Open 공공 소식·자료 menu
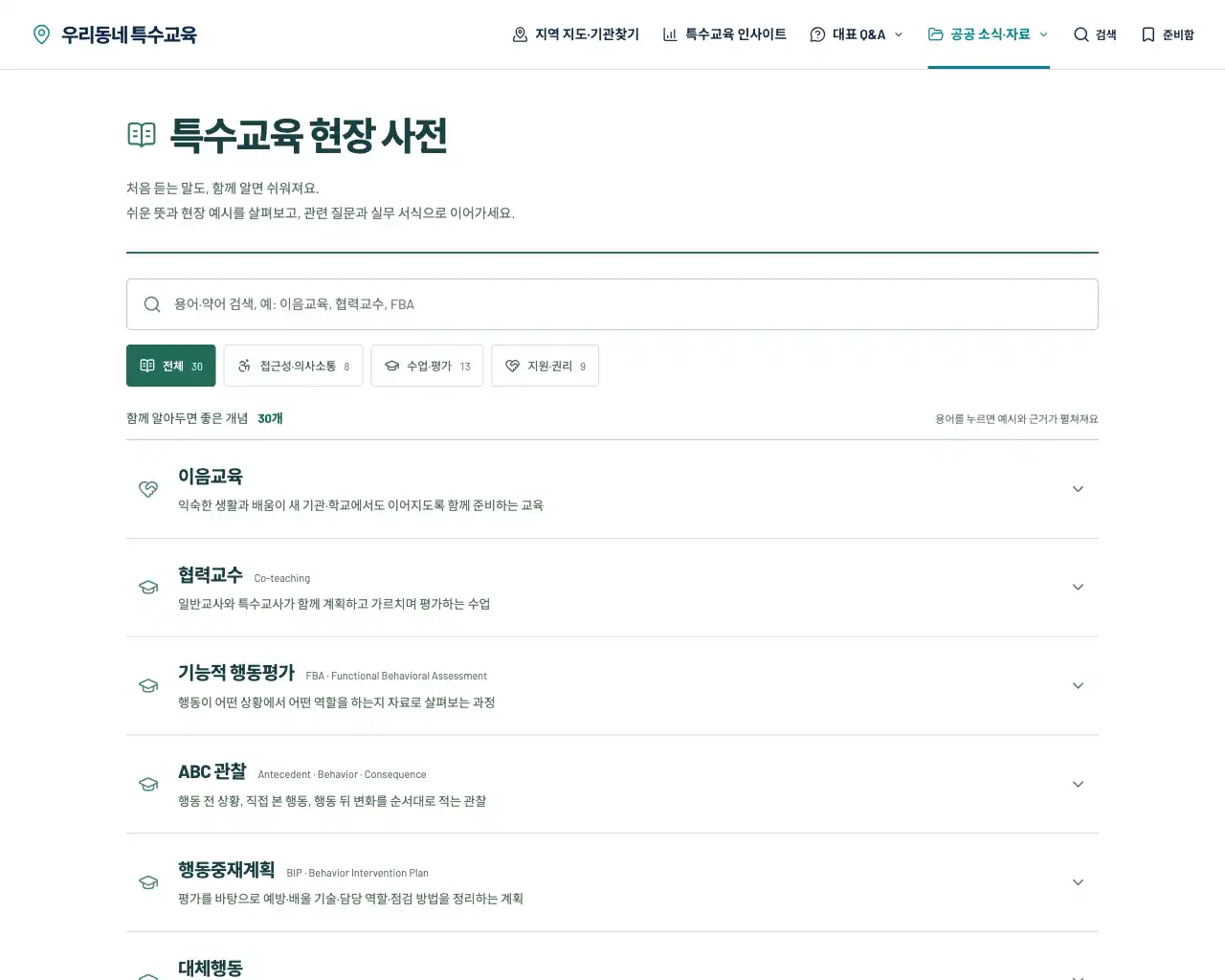This screenshot has width=1225, height=980. click(x=989, y=34)
